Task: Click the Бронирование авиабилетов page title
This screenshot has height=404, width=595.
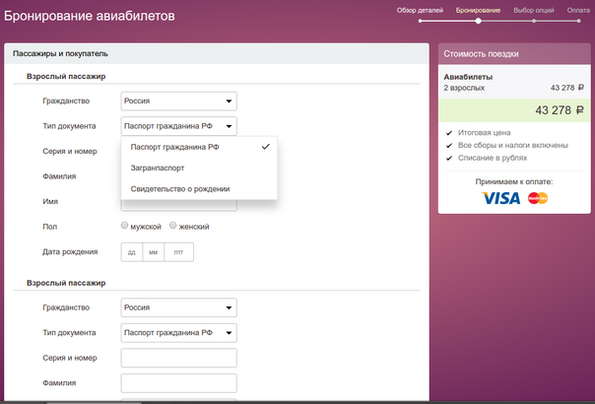Action: tap(90, 16)
